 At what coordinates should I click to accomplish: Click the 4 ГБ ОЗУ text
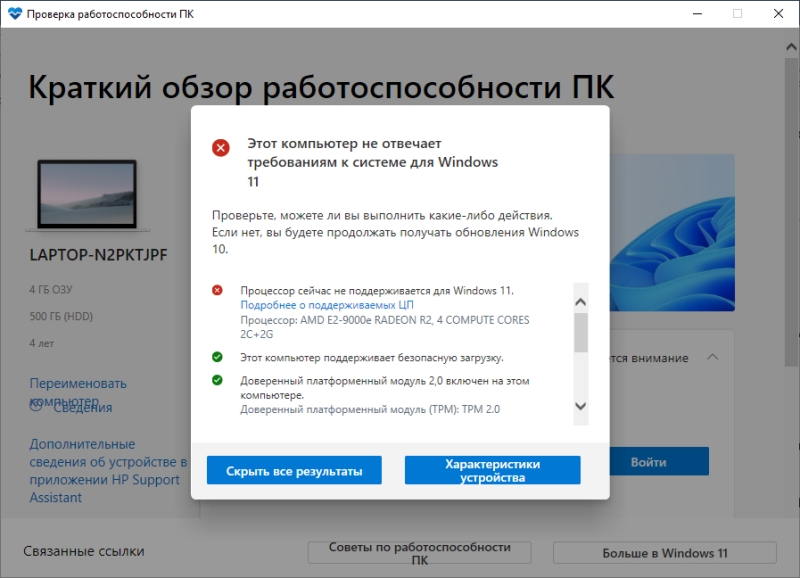click(51, 290)
